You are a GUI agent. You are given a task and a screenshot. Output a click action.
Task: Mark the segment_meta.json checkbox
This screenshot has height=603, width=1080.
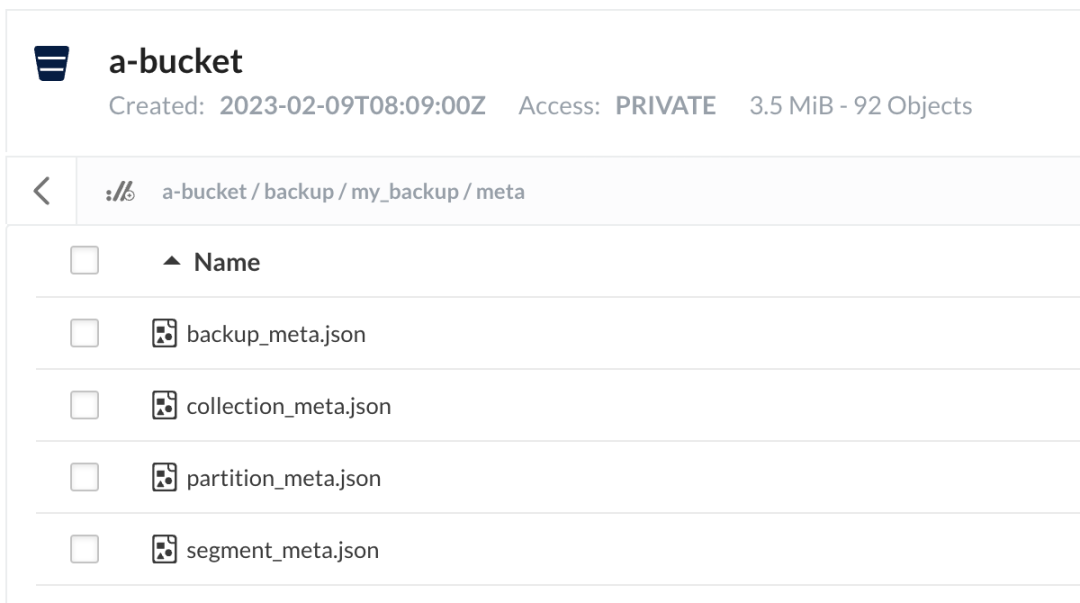coord(84,550)
